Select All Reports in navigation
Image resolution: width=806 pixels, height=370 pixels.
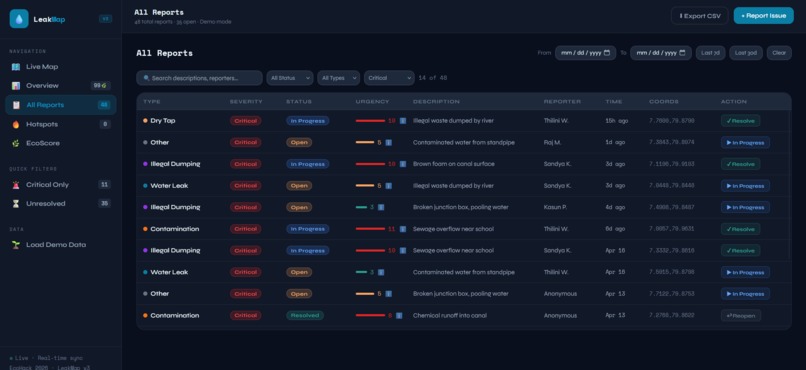(x=61, y=105)
